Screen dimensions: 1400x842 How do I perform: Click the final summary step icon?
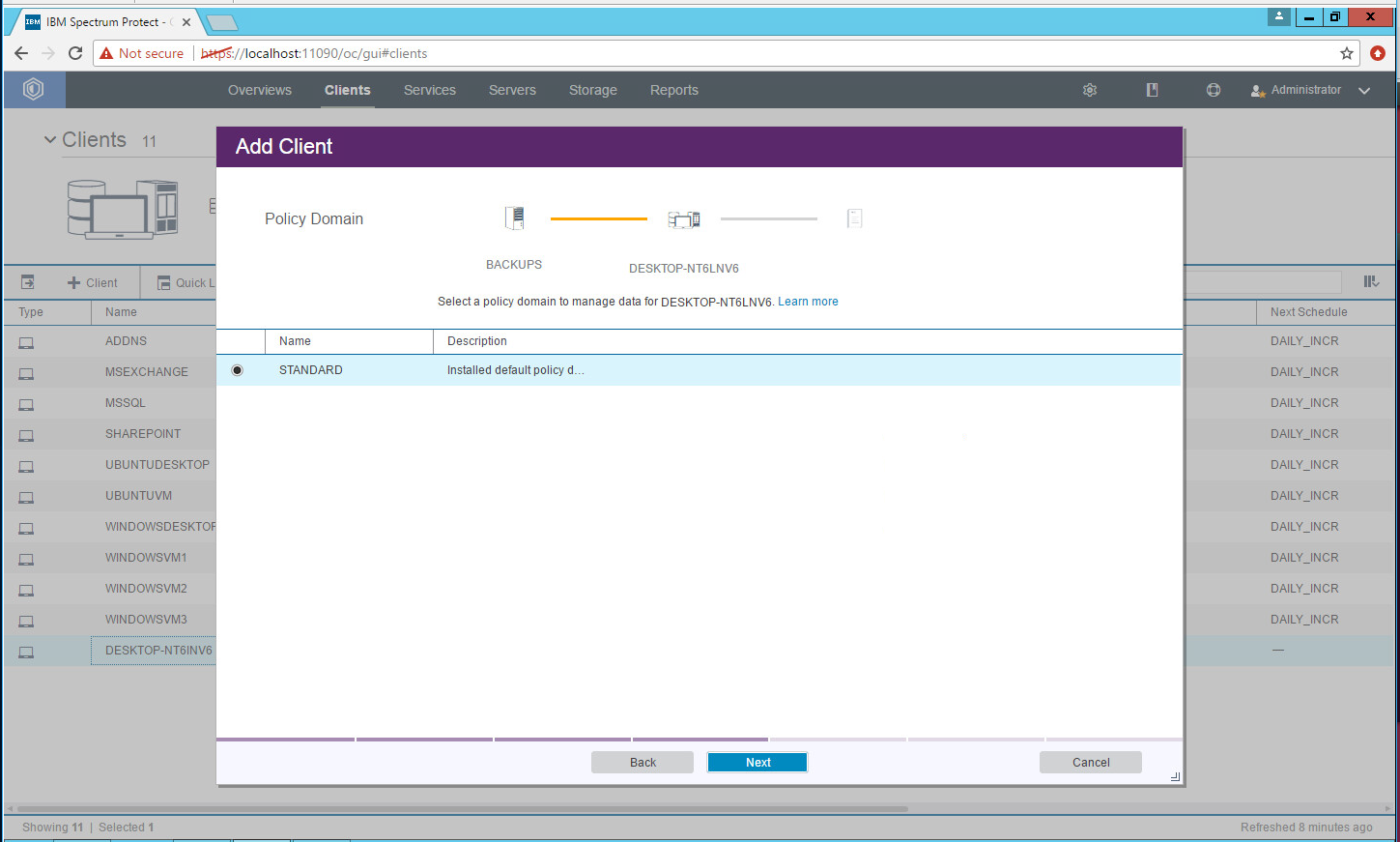point(854,218)
